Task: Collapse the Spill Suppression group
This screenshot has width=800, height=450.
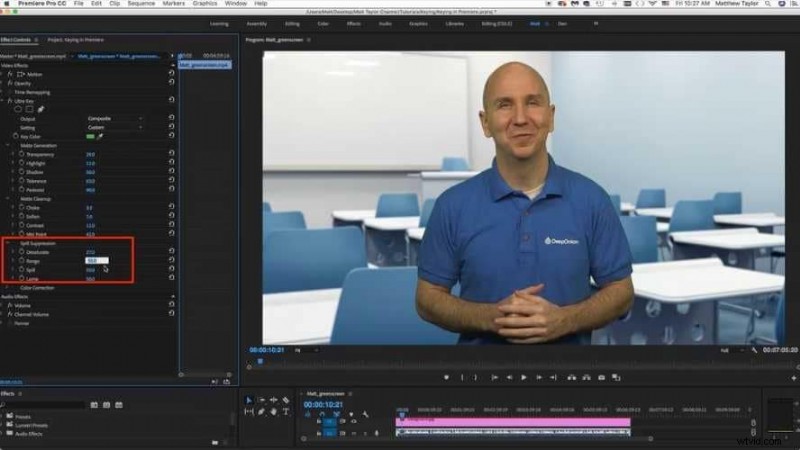Action: point(7,243)
